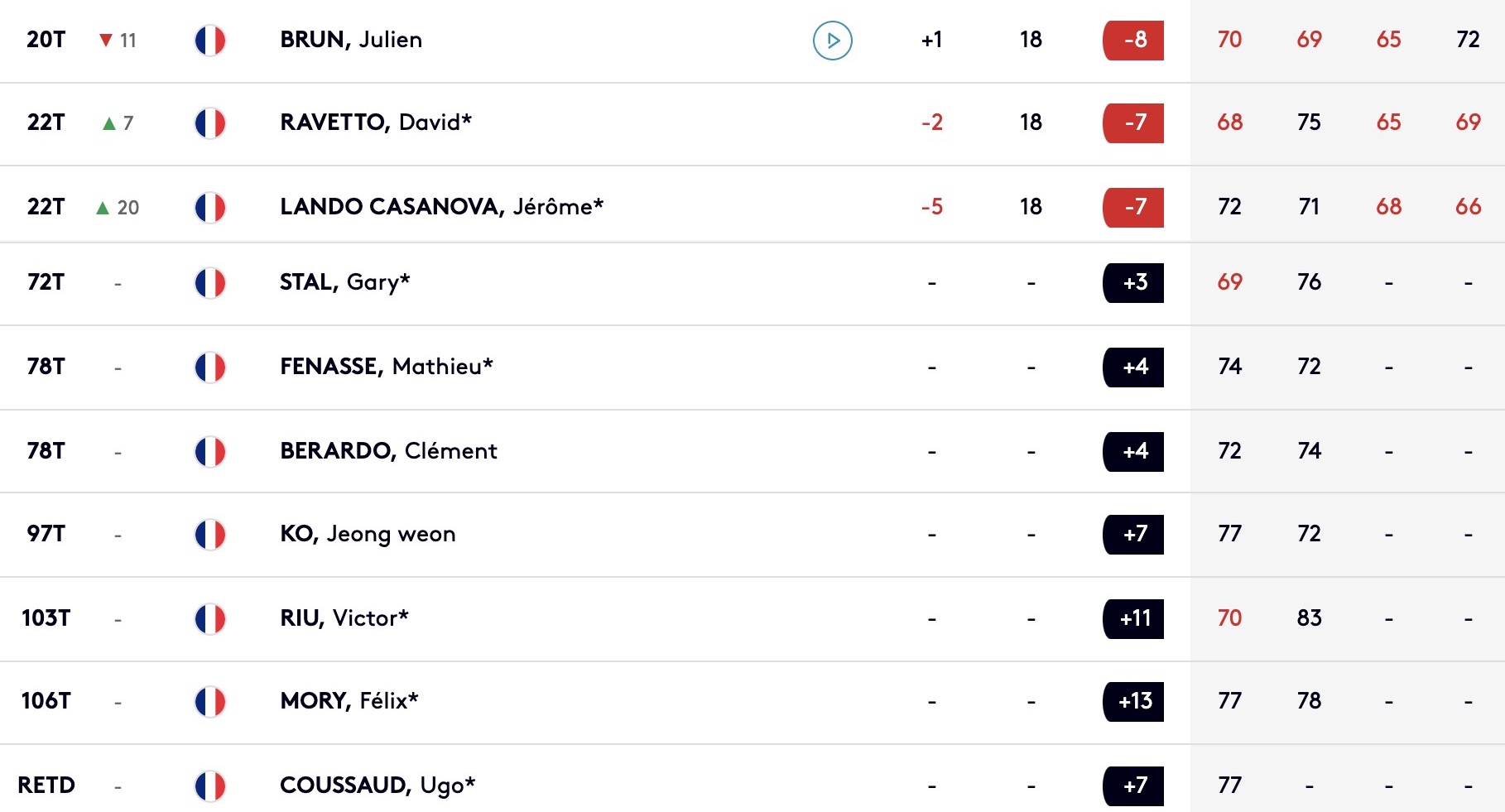Click French flag icon beside BRUN, Julien
This screenshot has height=812, width=1505.
pos(210,40)
